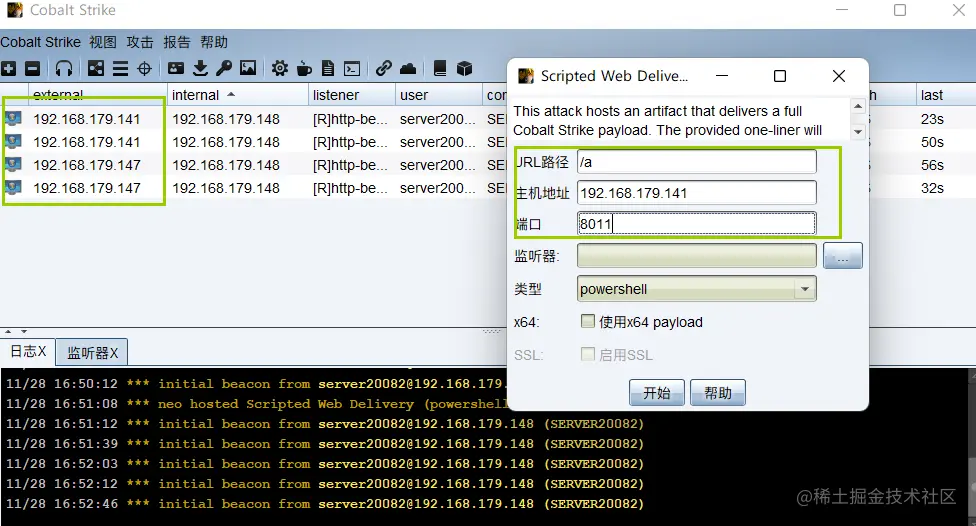Open Credentials via the ID card icon

click(x=176, y=68)
